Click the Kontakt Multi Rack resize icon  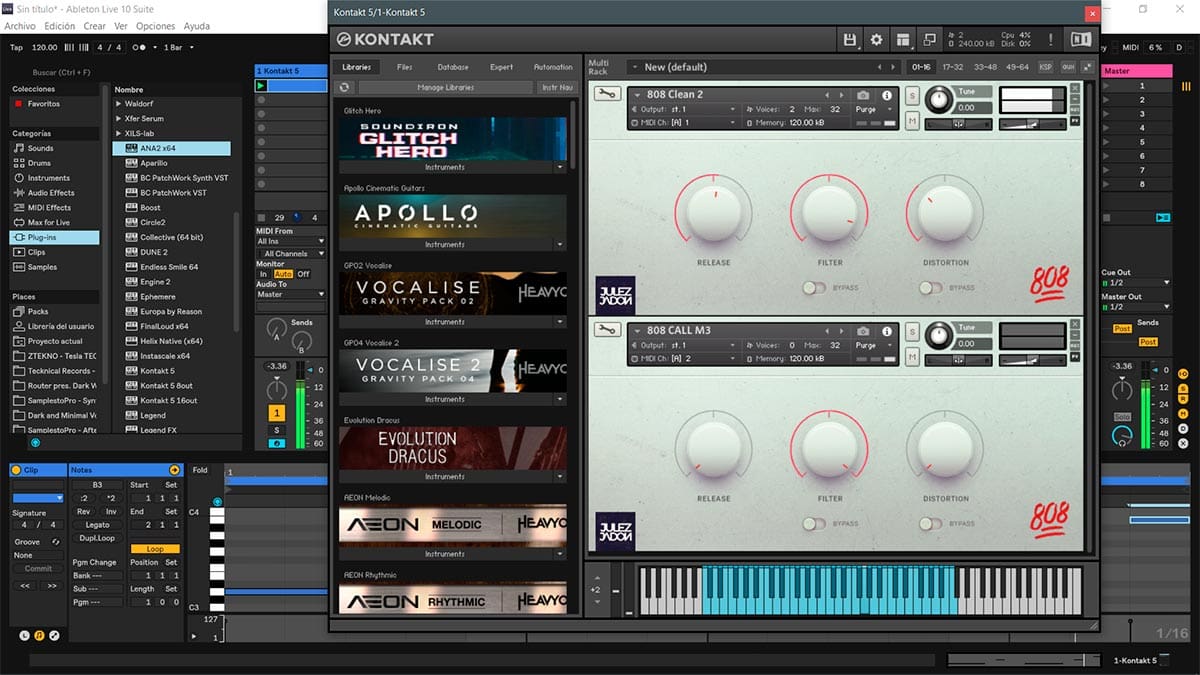pyautogui.click(x=1088, y=67)
